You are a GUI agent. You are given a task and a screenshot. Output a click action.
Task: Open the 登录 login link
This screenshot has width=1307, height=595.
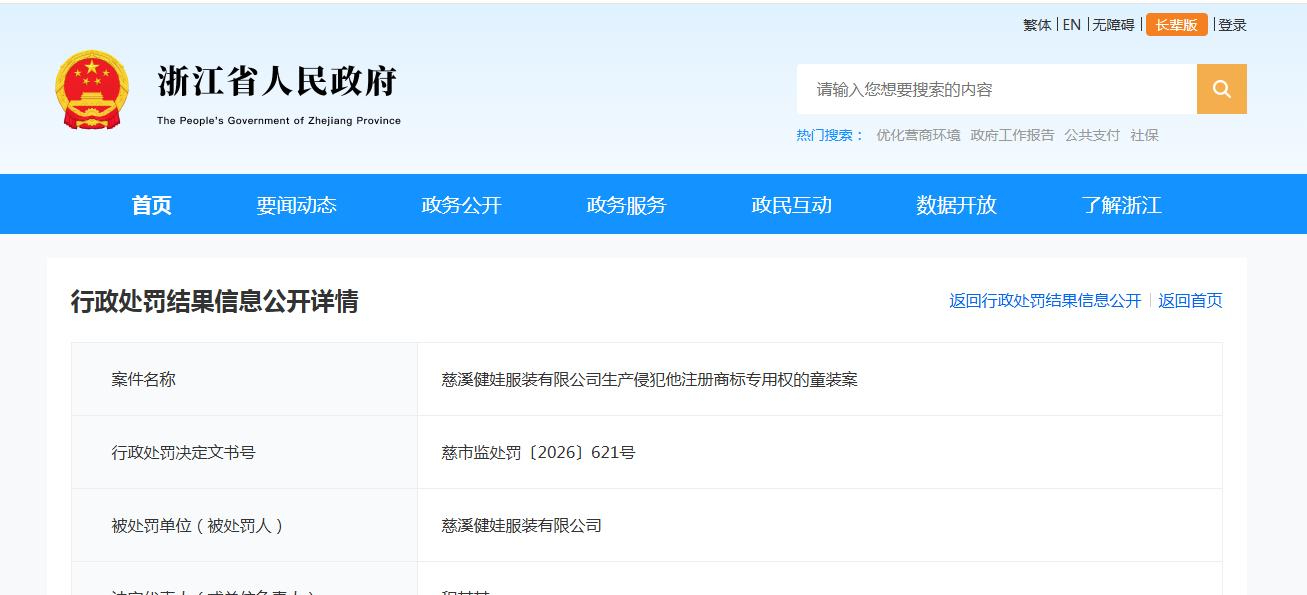coord(1233,25)
